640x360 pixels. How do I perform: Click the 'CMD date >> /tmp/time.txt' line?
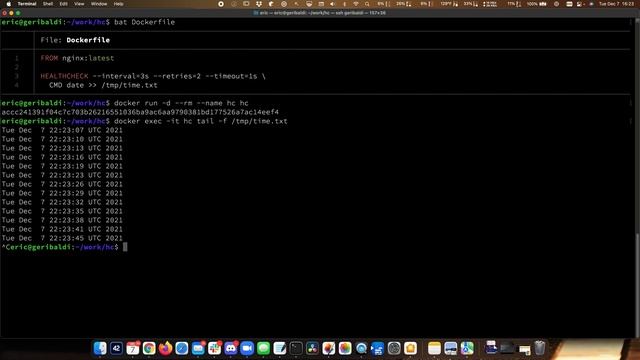coord(103,85)
